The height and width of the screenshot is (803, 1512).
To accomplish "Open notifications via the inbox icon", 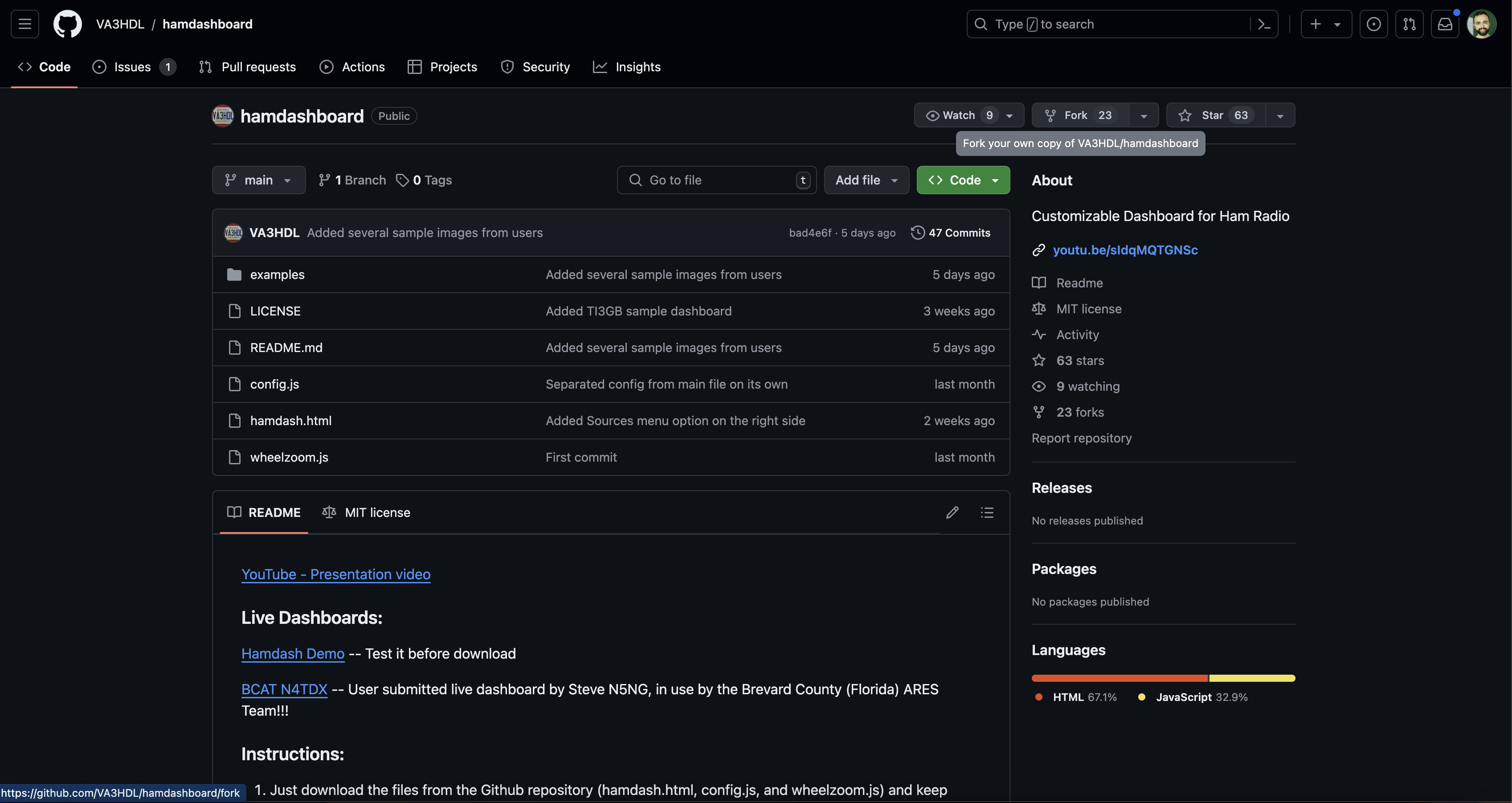I will coord(1445,24).
